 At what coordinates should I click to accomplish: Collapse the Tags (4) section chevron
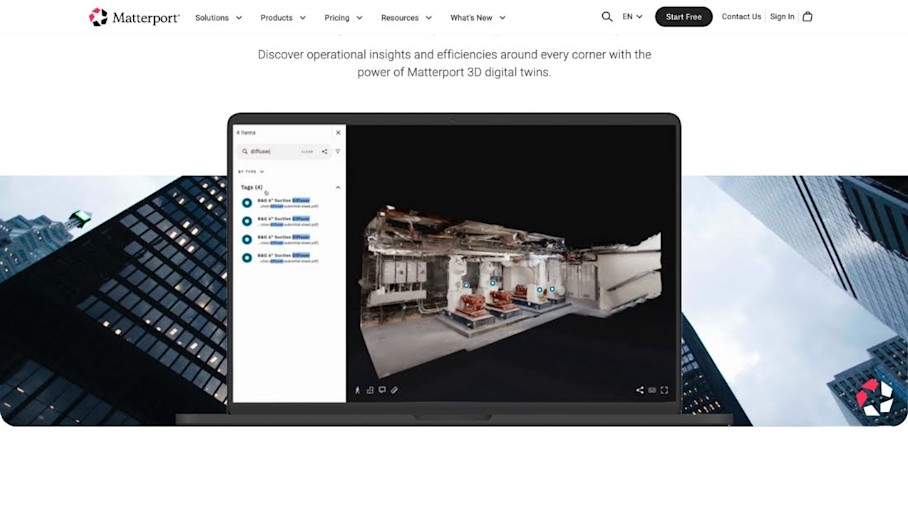point(338,187)
